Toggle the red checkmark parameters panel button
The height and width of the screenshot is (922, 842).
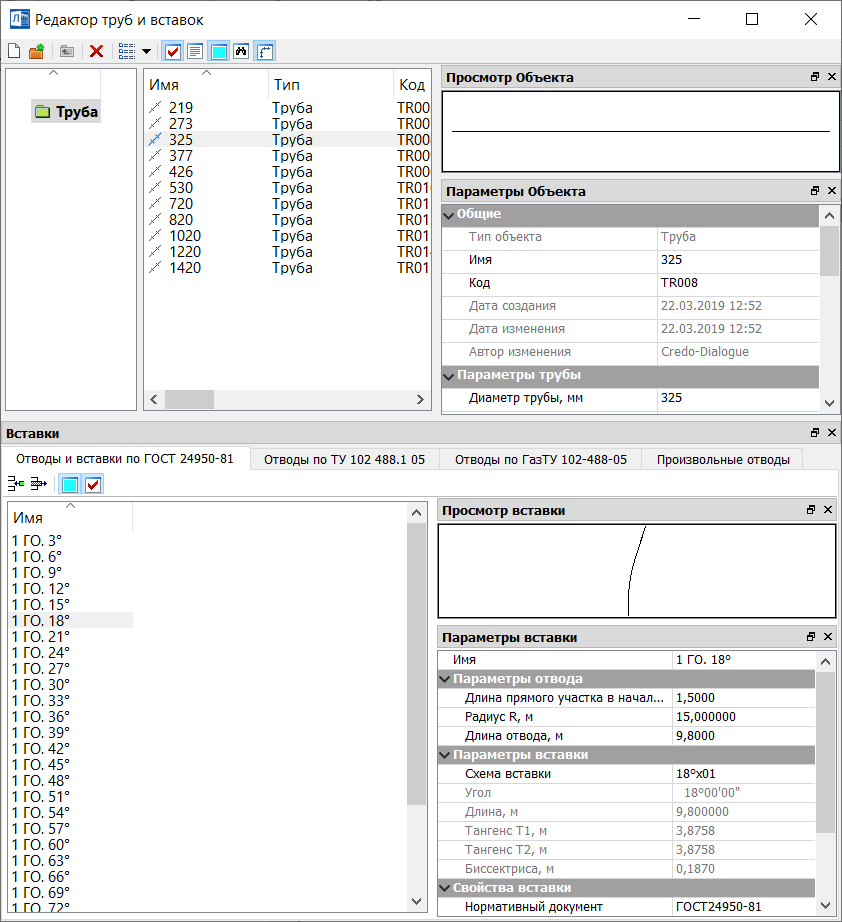coord(173,52)
